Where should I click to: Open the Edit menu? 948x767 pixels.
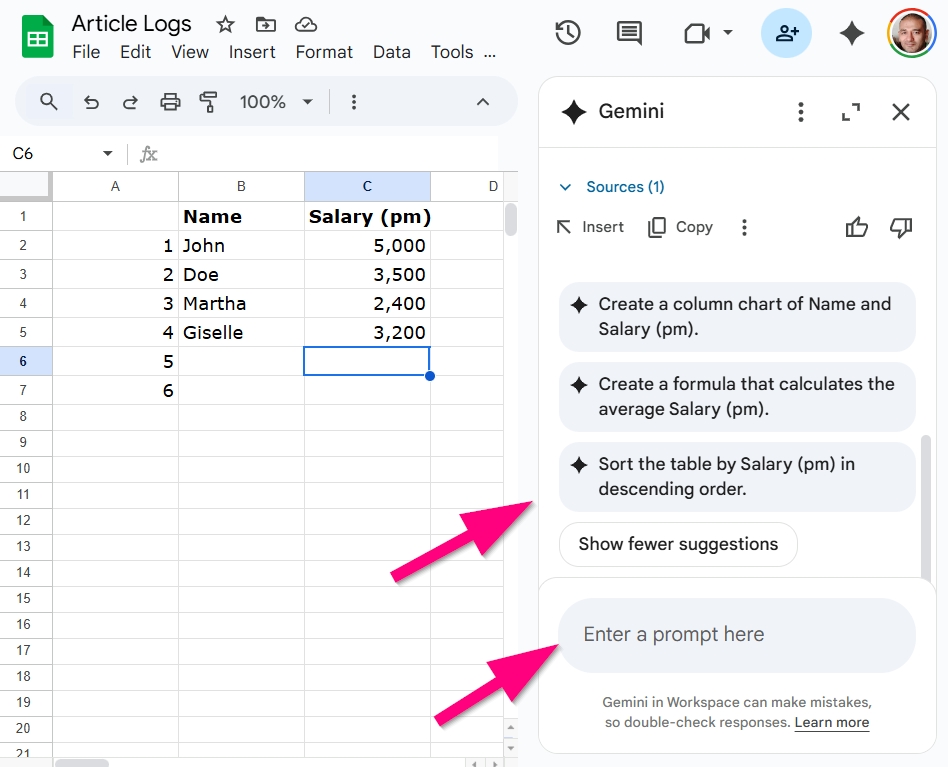[135, 52]
